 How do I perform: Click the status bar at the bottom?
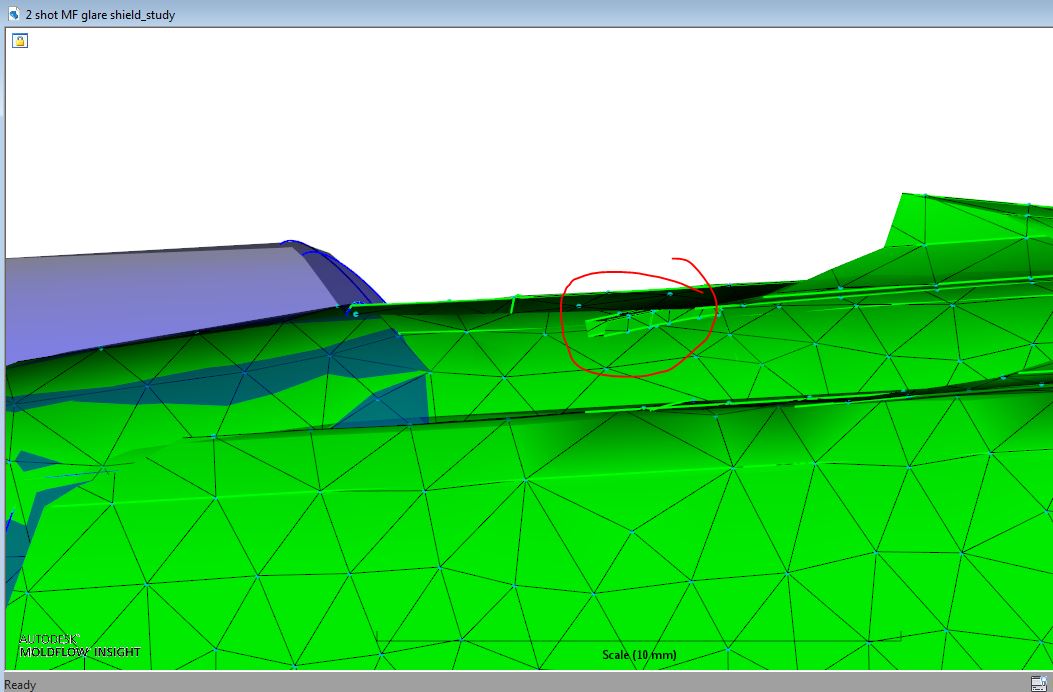click(x=500, y=682)
